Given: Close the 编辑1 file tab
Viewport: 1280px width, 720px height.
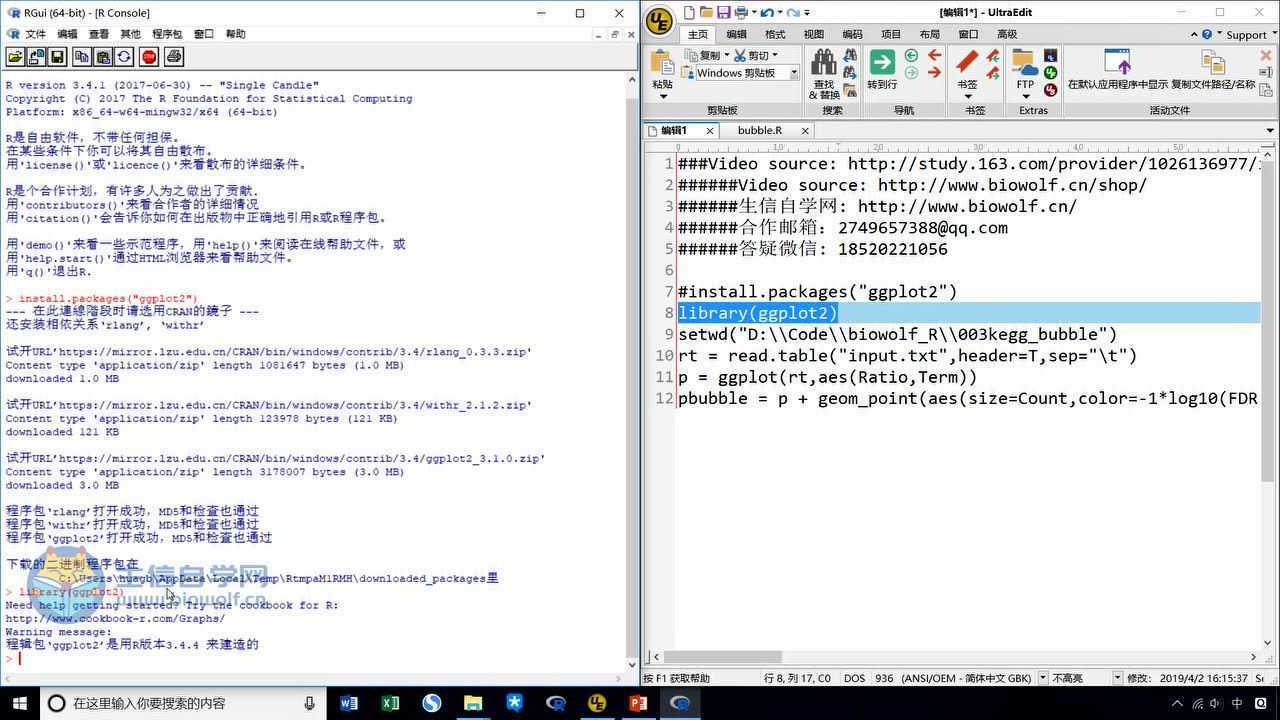Looking at the screenshot, I should point(710,130).
